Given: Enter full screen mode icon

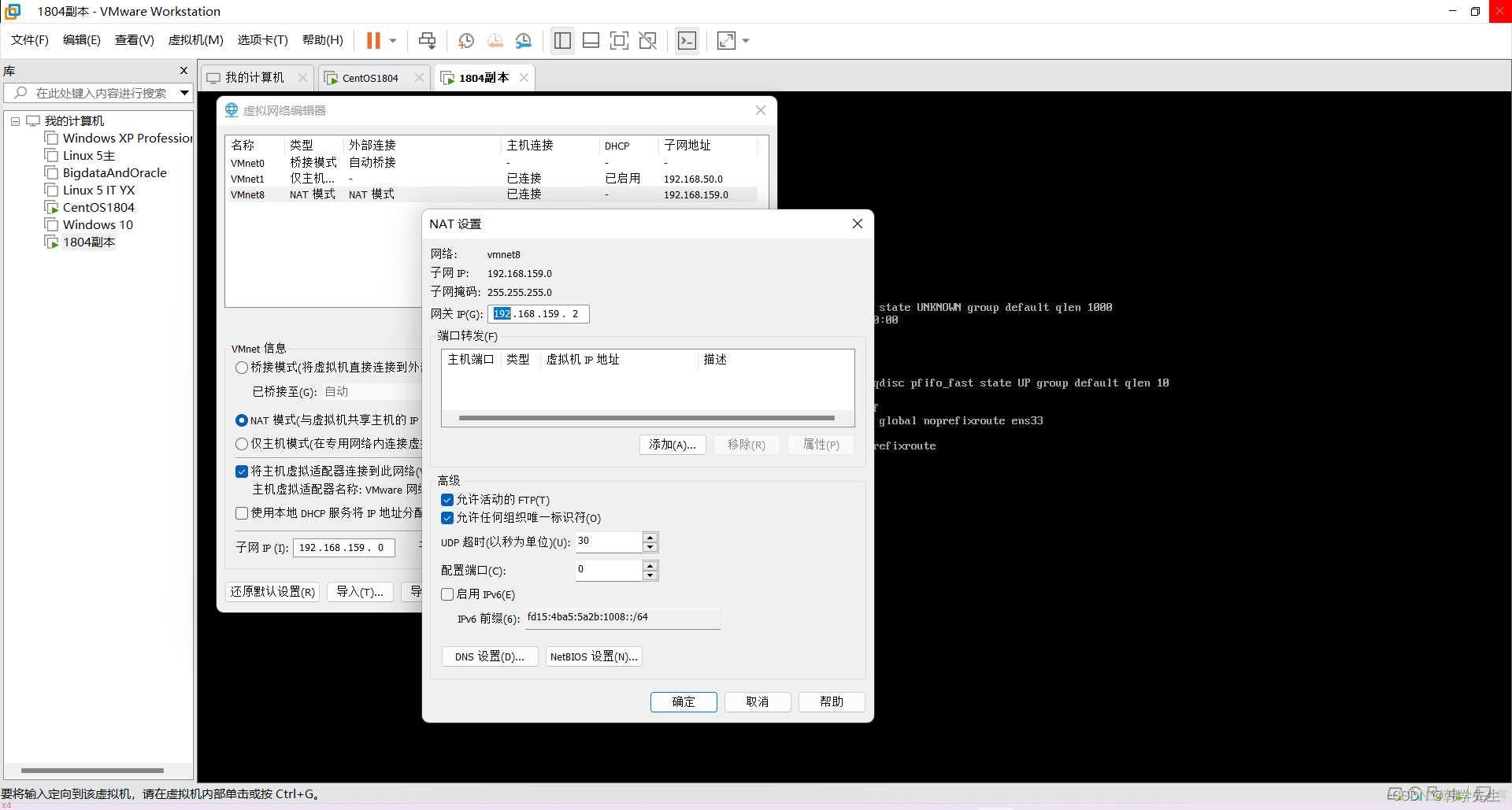Looking at the screenshot, I should click(620, 40).
